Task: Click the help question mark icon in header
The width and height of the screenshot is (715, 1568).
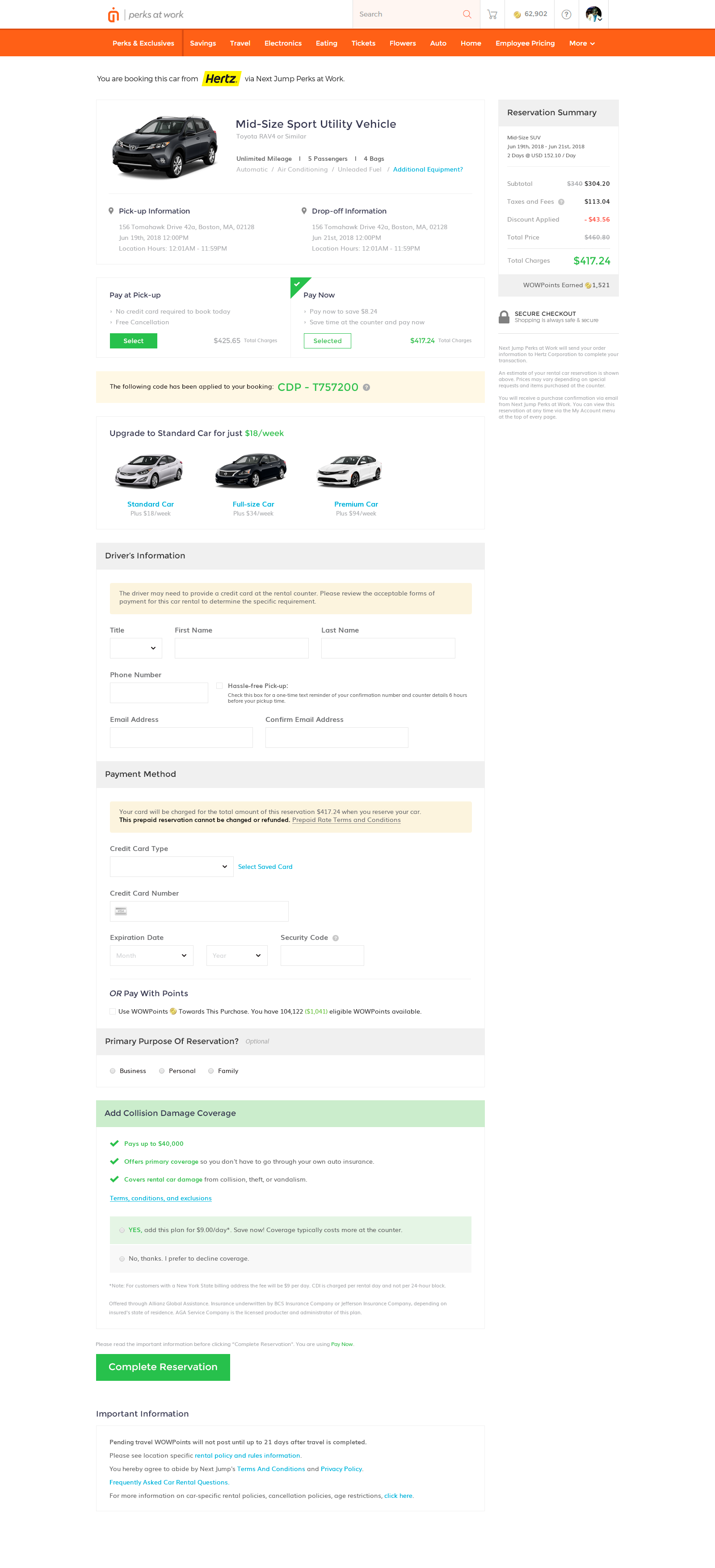Action: pyautogui.click(x=566, y=14)
